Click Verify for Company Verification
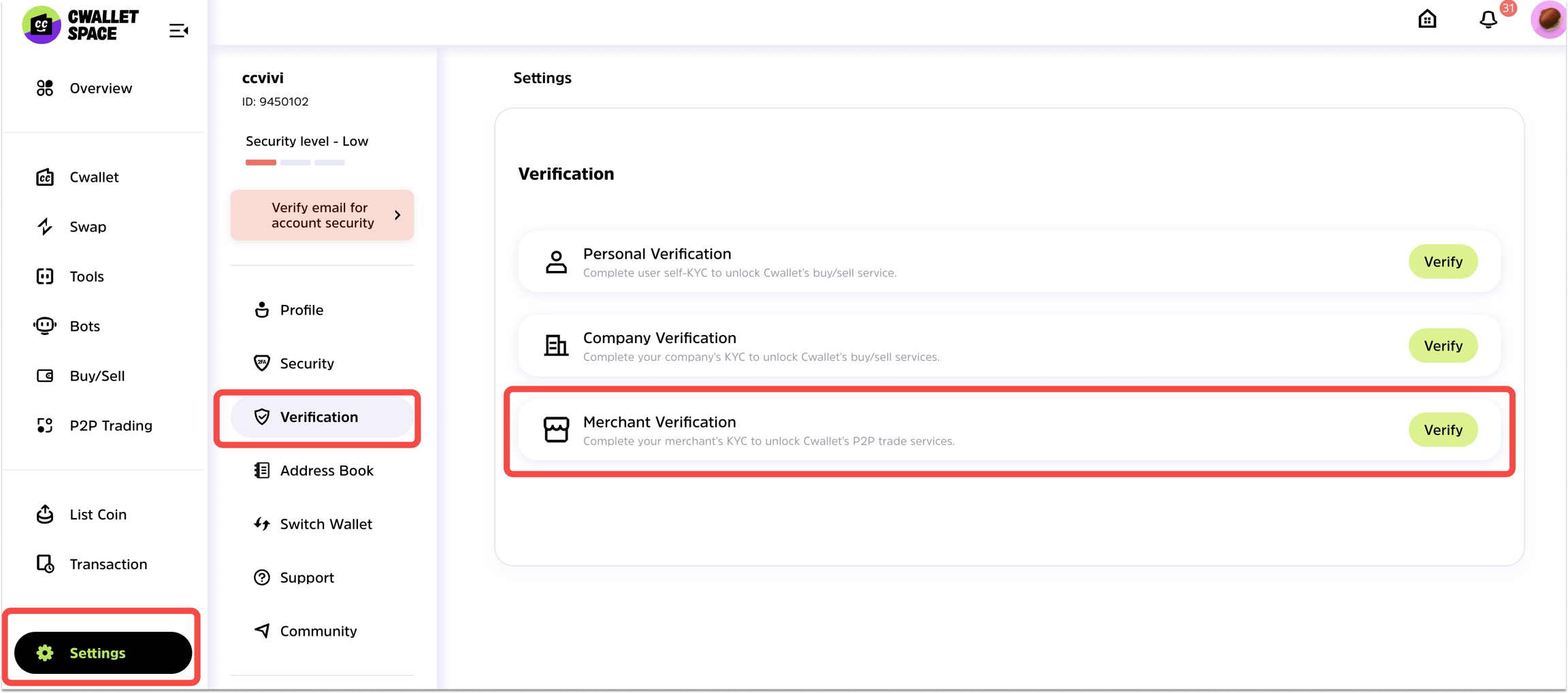This screenshot has width=1568, height=693. coord(1443,346)
